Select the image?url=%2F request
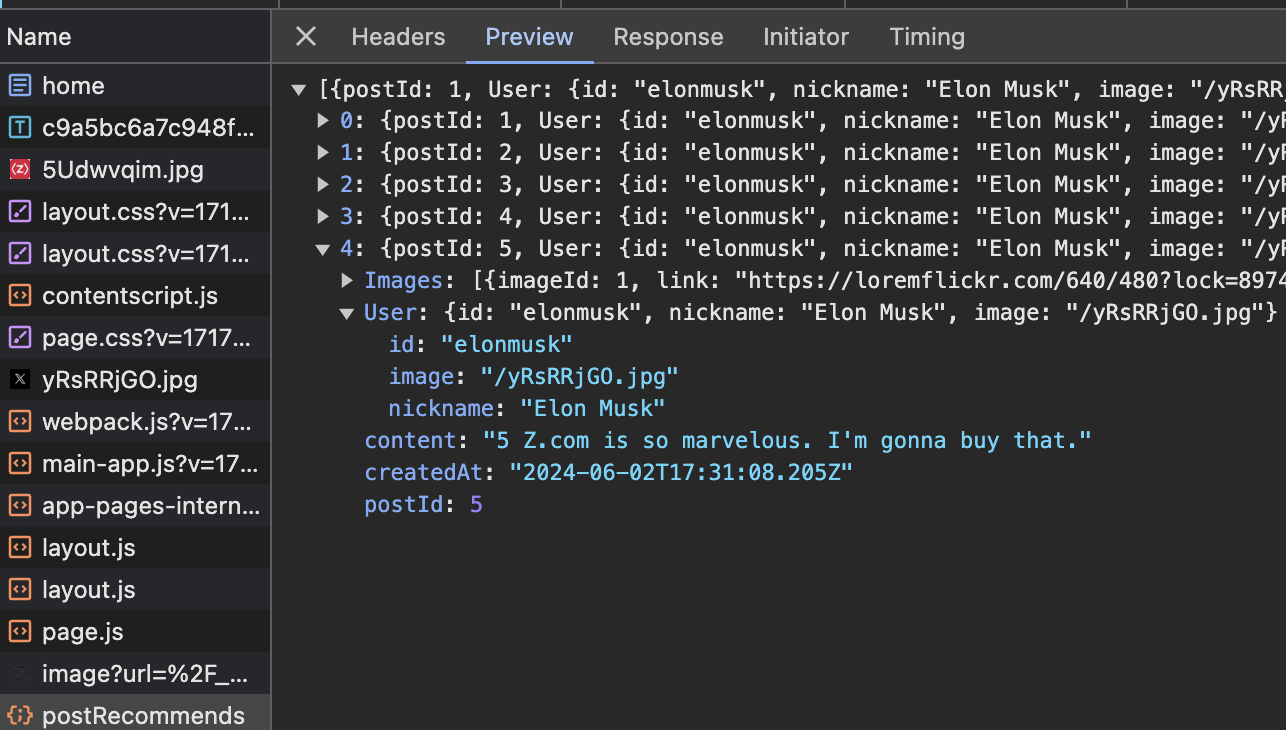Viewport: 1286px width, 730px height. 135,674
